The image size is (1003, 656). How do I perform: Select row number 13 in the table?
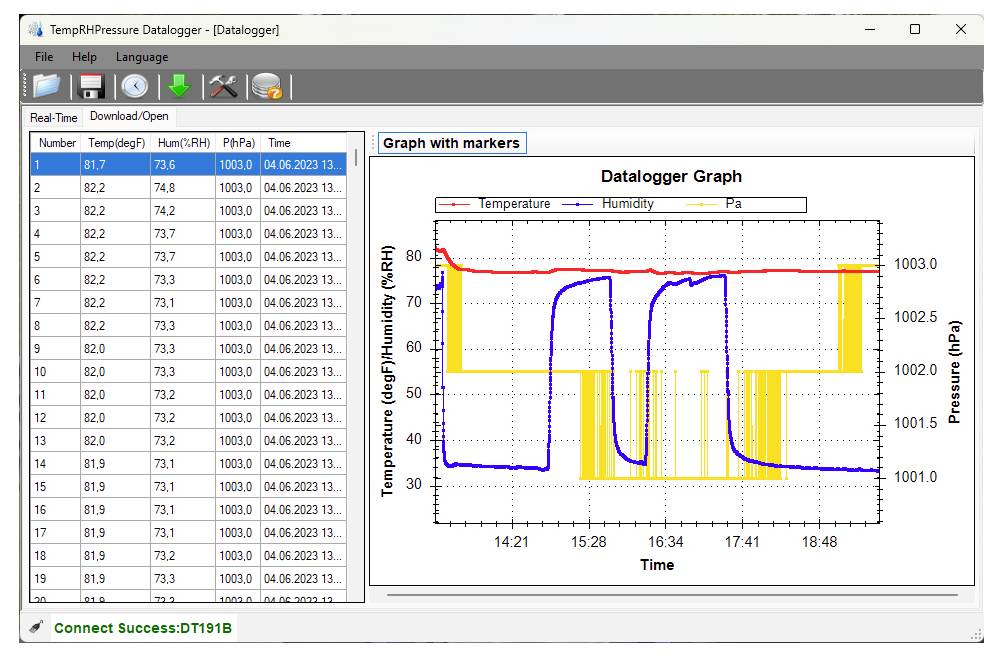click(189, 441)
